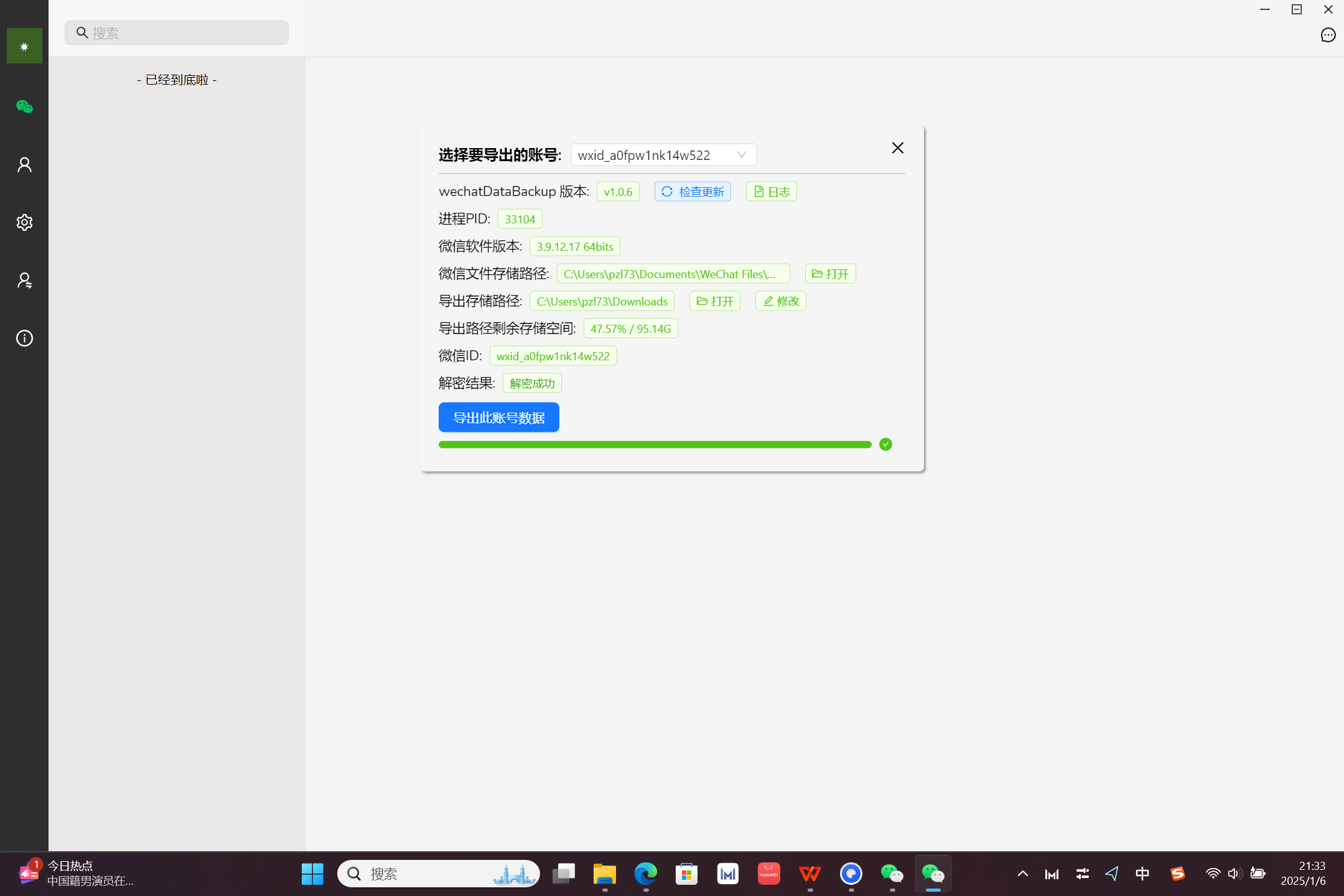Click the 已经到底啦 end-of-list text
Screen dimensions: 1344x896
(177, 80)
